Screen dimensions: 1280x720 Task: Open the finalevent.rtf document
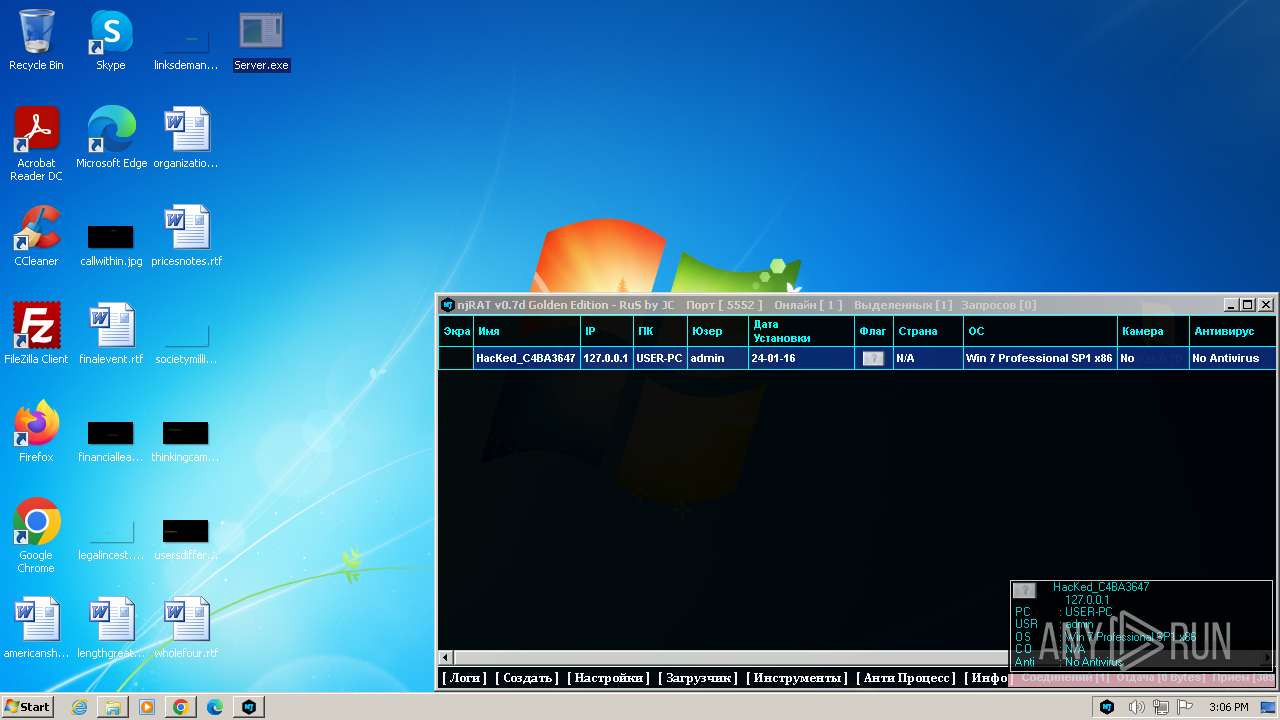coord(111,334)
